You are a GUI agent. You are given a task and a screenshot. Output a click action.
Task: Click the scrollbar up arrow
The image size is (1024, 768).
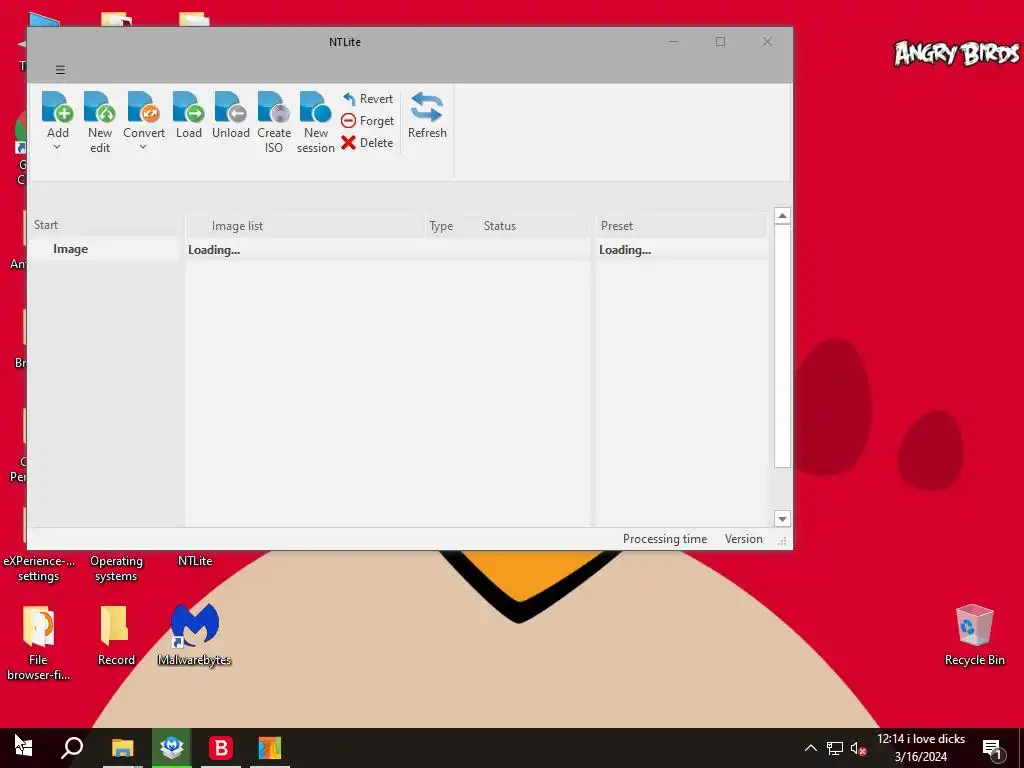[x=782, y=216]
